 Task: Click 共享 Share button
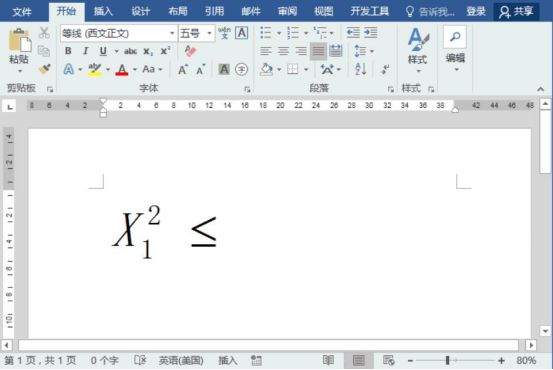(x=516, y=12)
